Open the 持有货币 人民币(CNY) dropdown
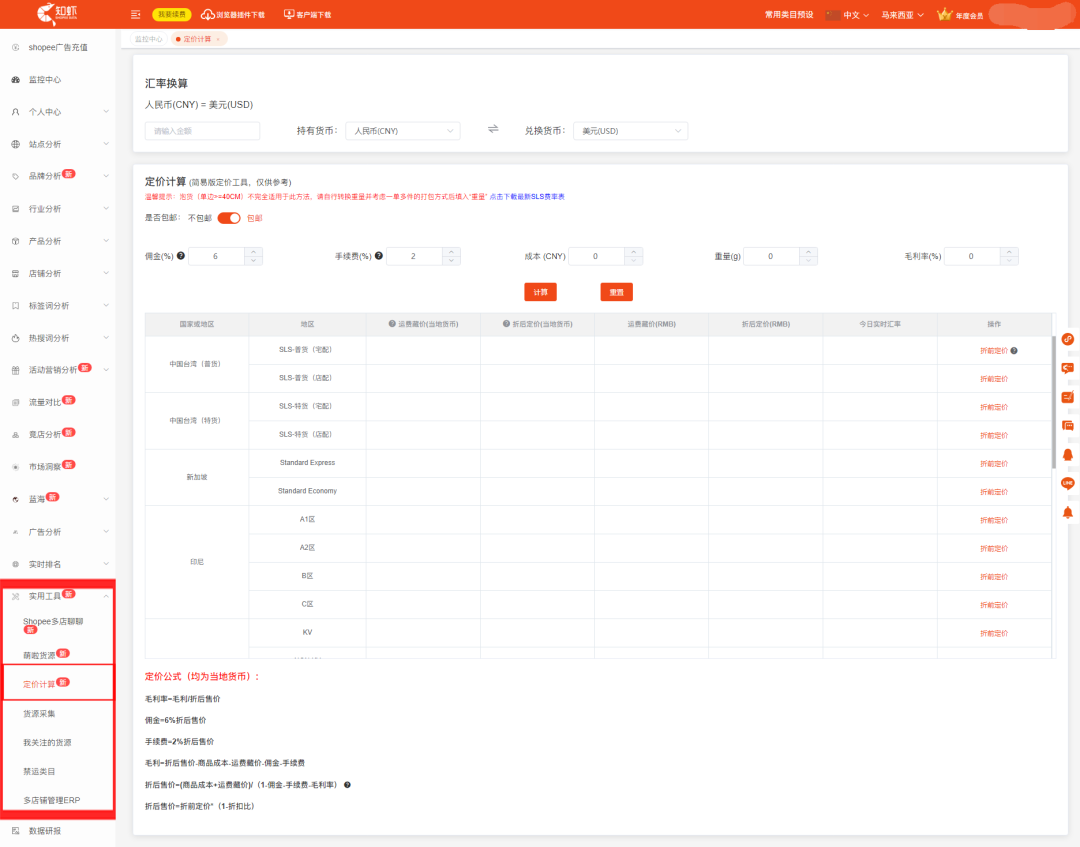1080x847 pixels. point(403,131)
